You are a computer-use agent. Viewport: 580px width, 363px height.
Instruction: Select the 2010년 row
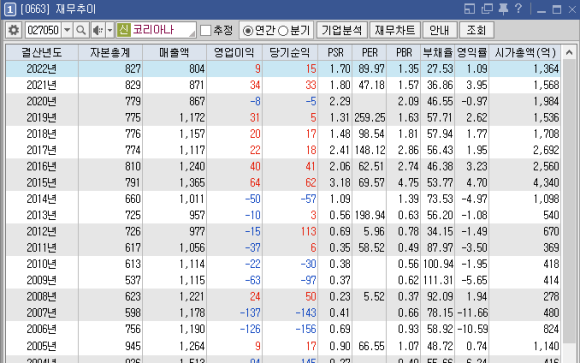283,264
